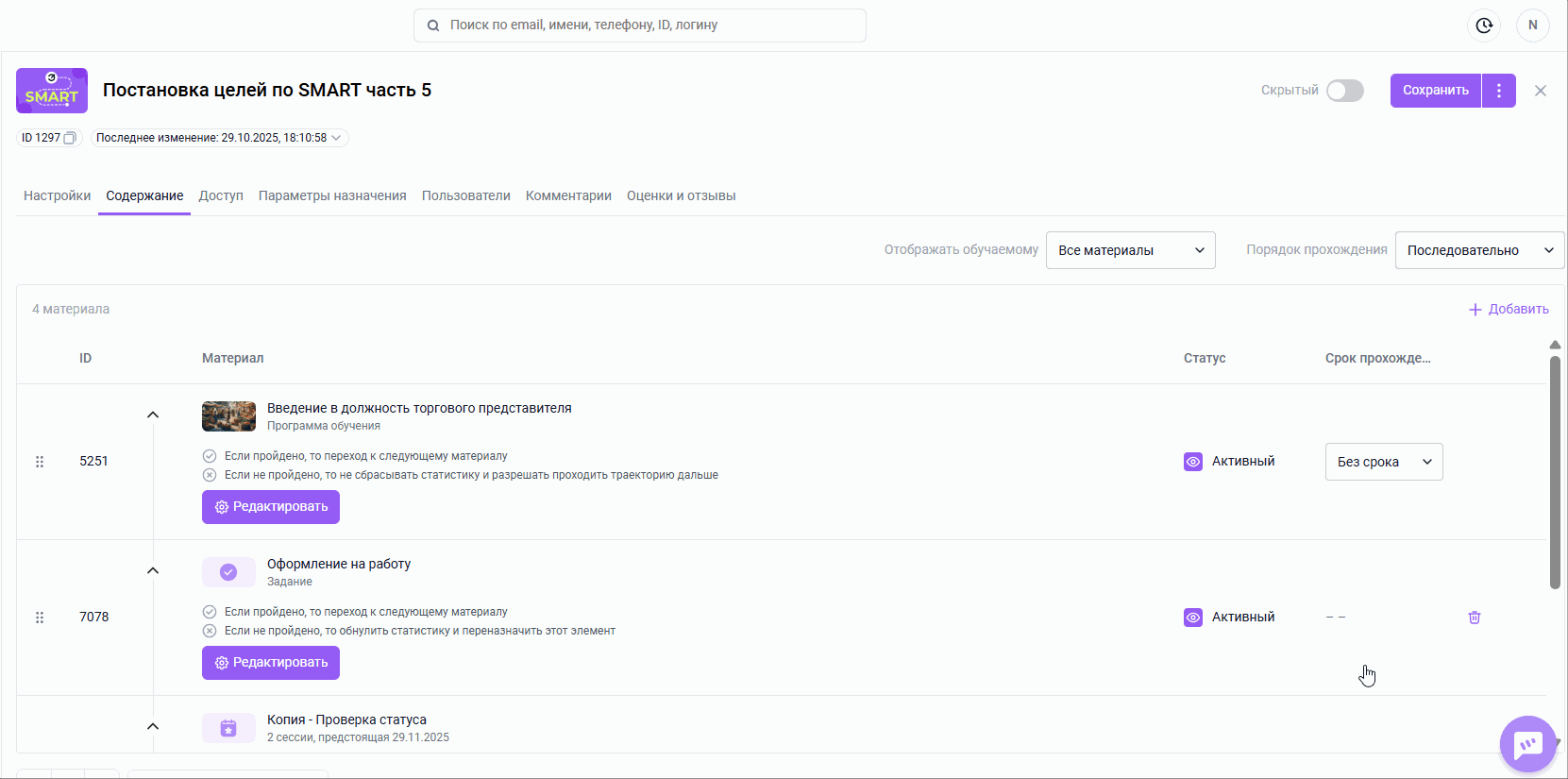Switch to the Содержание tab
The width and height of the screenshot is (1568, 779).
[x=144, y=195]
